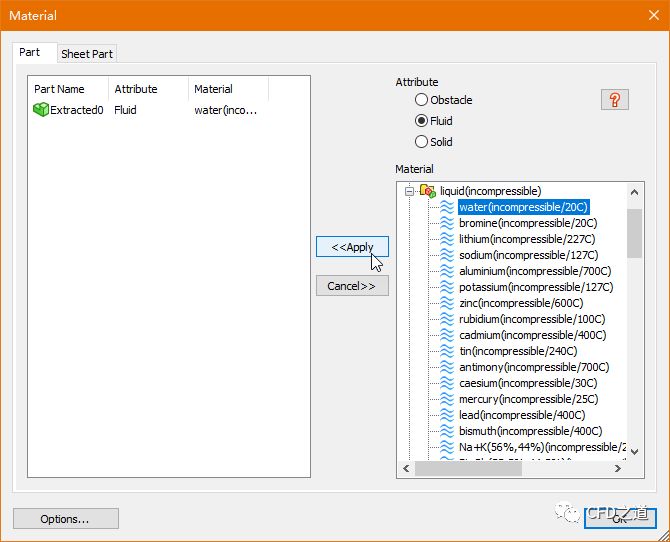This screenshot has height=542, width=670.
Task: Click the liquid(incompressible) folder icon
Action: (x=427, y=191)
